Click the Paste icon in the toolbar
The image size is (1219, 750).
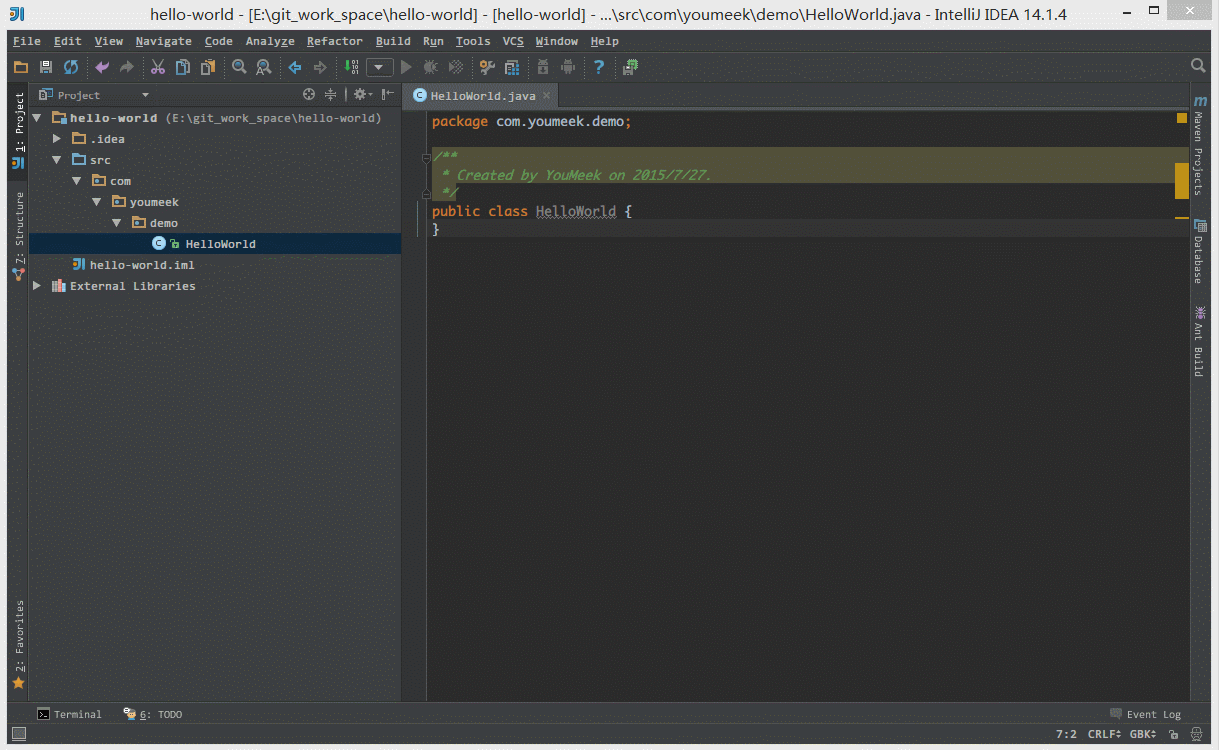coord(207,67)
